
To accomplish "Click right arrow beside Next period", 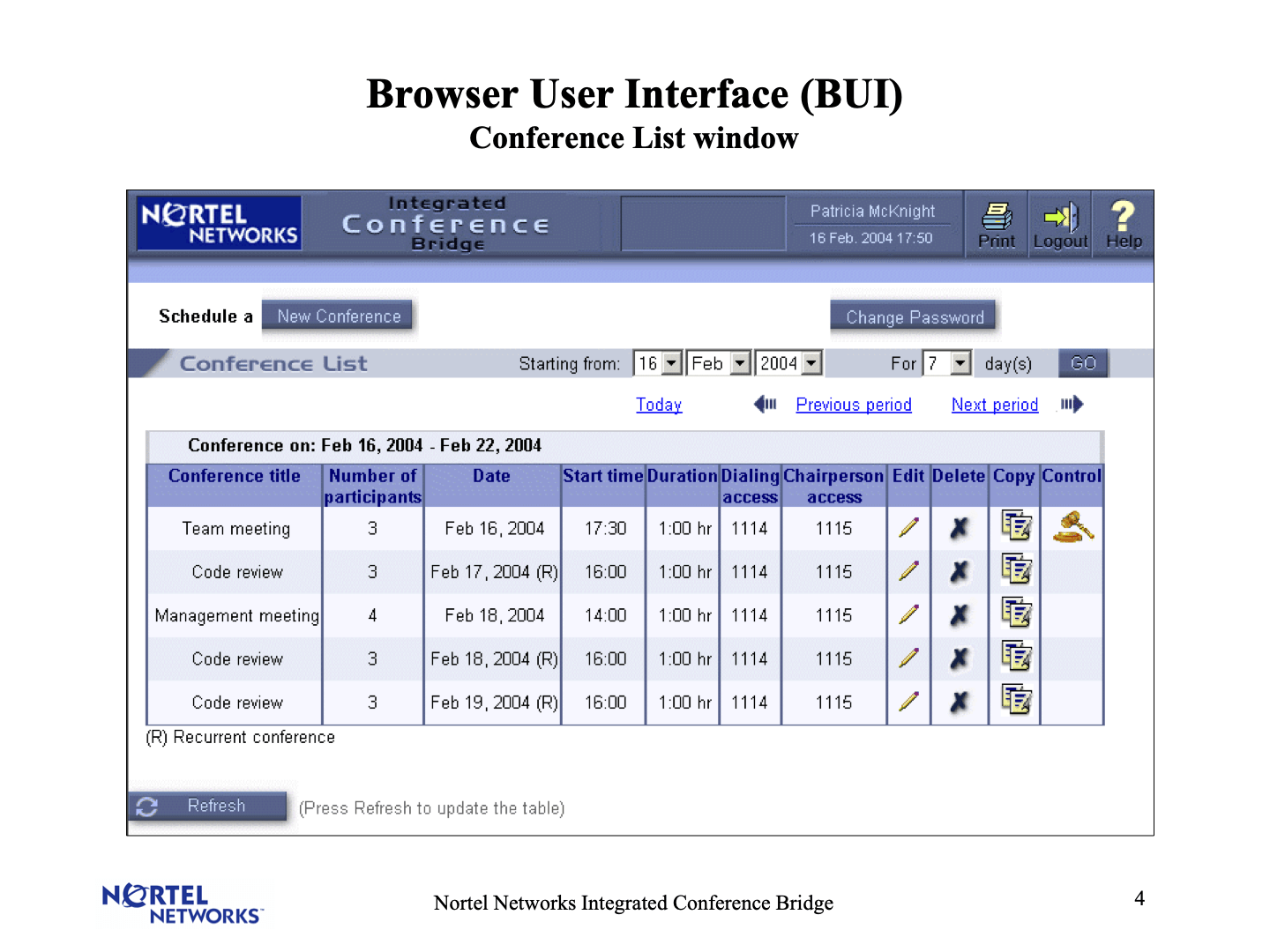I will click(x=1072, y=404).
